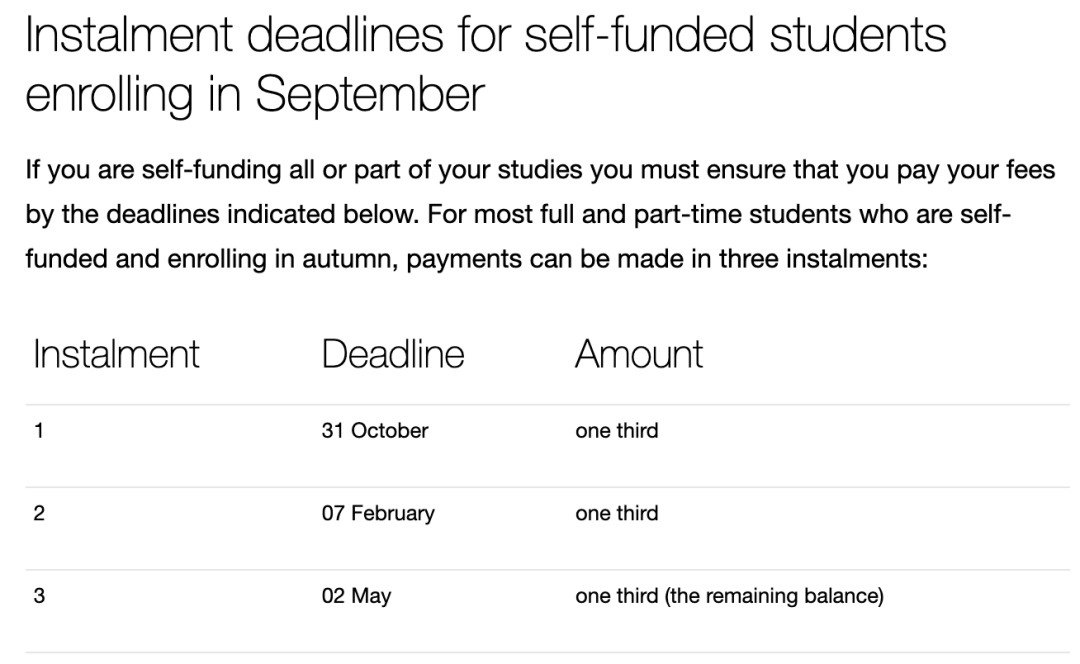Click instalment number 1 cell
This screenshot has height=664, width=1080.
pos(39,432)
